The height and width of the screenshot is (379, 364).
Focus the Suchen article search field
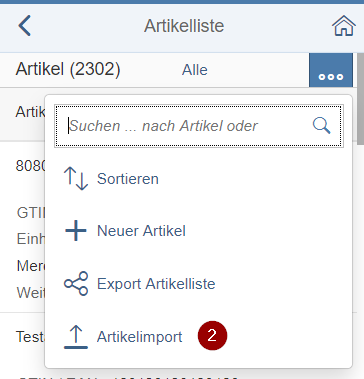point(199,126)
